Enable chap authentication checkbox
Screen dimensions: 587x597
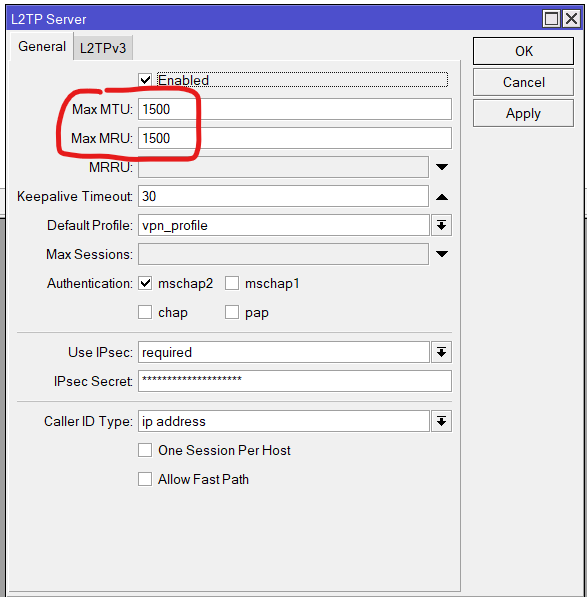click(145, 312)
